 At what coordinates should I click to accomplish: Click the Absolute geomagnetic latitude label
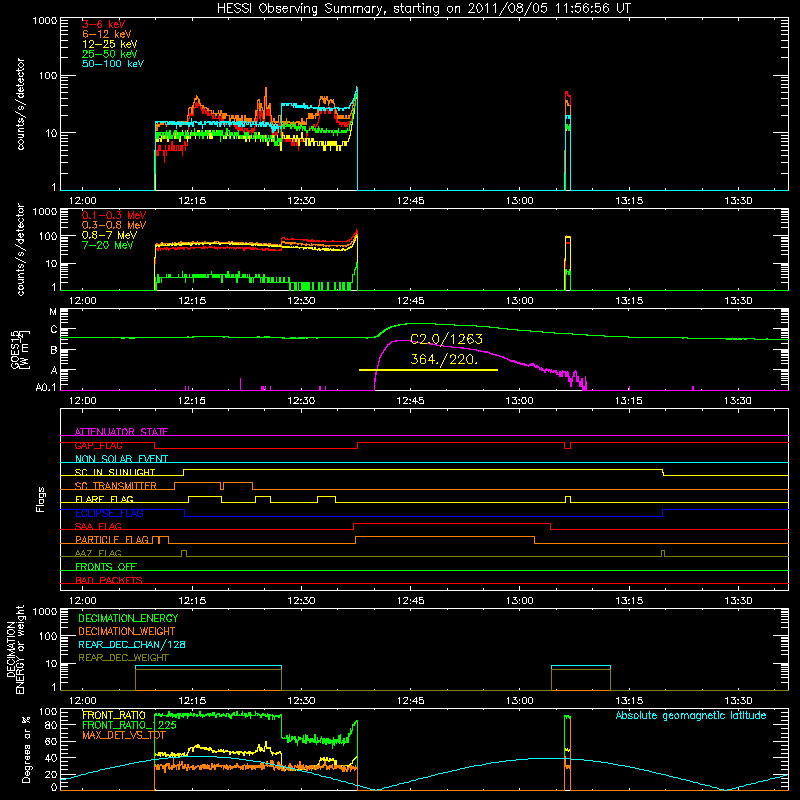[x=691, y=716]
